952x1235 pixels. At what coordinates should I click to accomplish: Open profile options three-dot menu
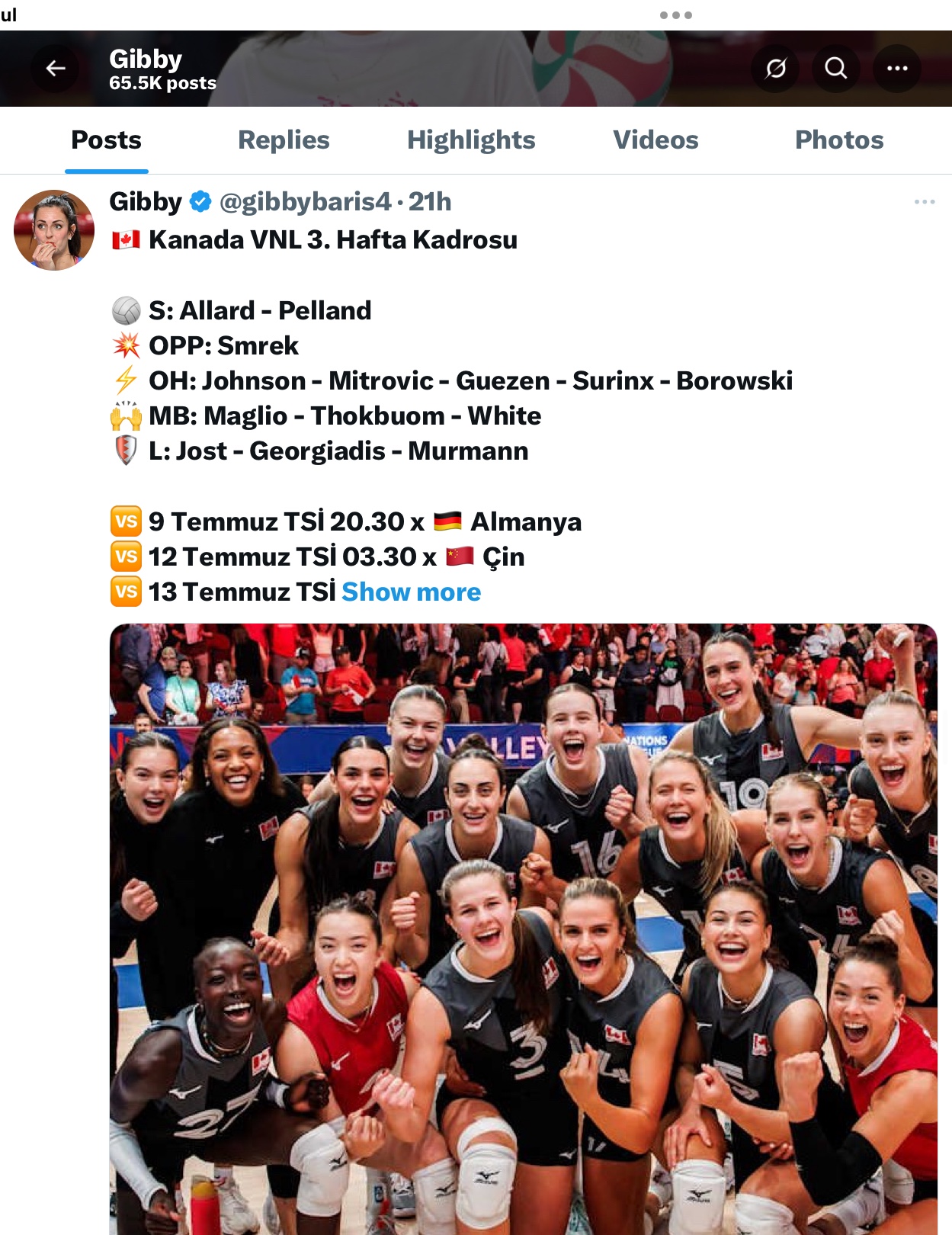coord(897,69)
